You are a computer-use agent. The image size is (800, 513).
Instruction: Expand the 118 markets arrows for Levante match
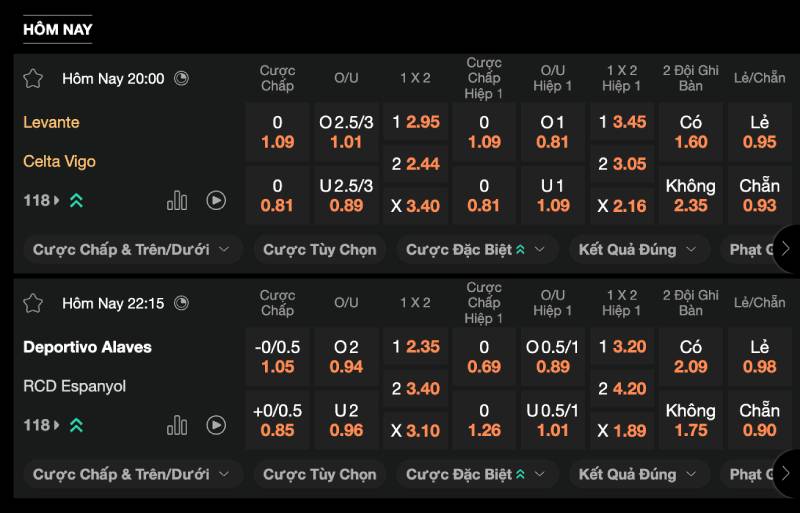[76, 201]
